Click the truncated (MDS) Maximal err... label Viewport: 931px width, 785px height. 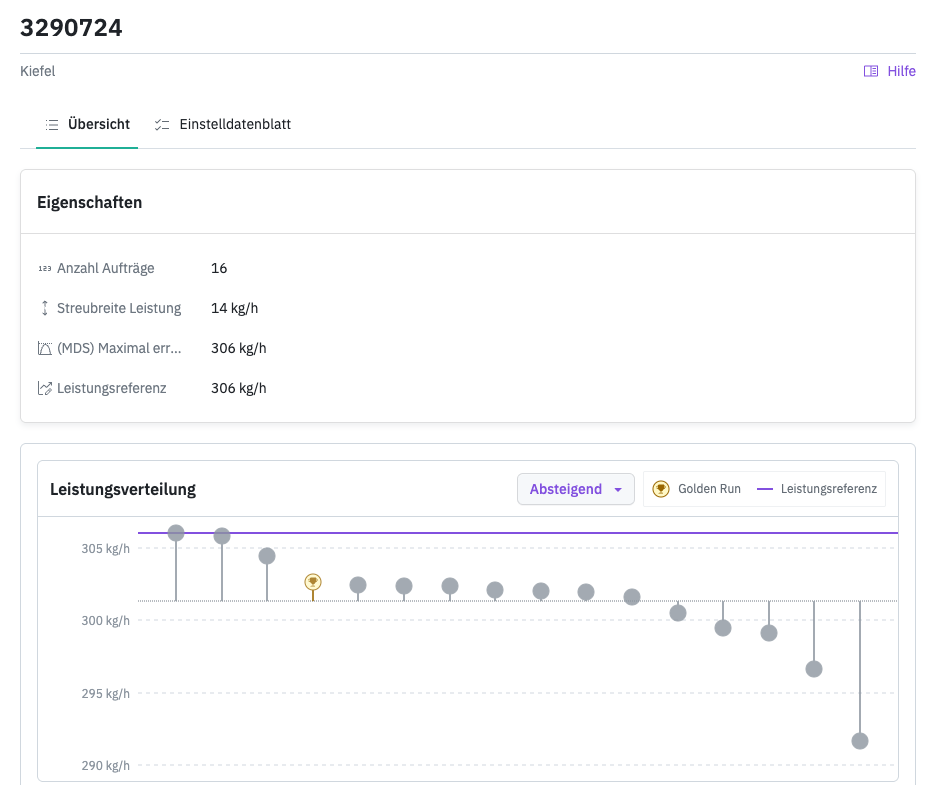[119, 348]
